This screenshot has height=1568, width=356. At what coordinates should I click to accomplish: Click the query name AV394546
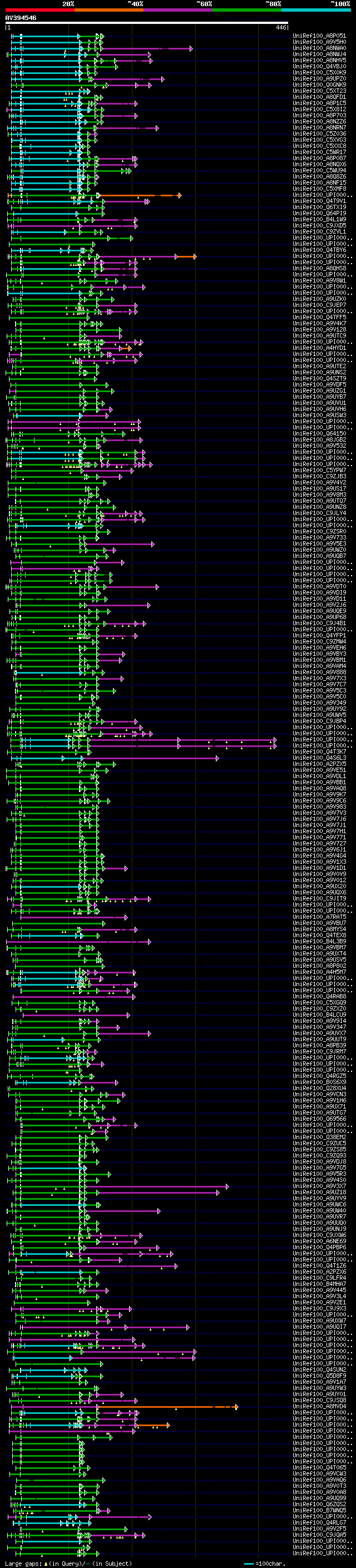point(21,18)
